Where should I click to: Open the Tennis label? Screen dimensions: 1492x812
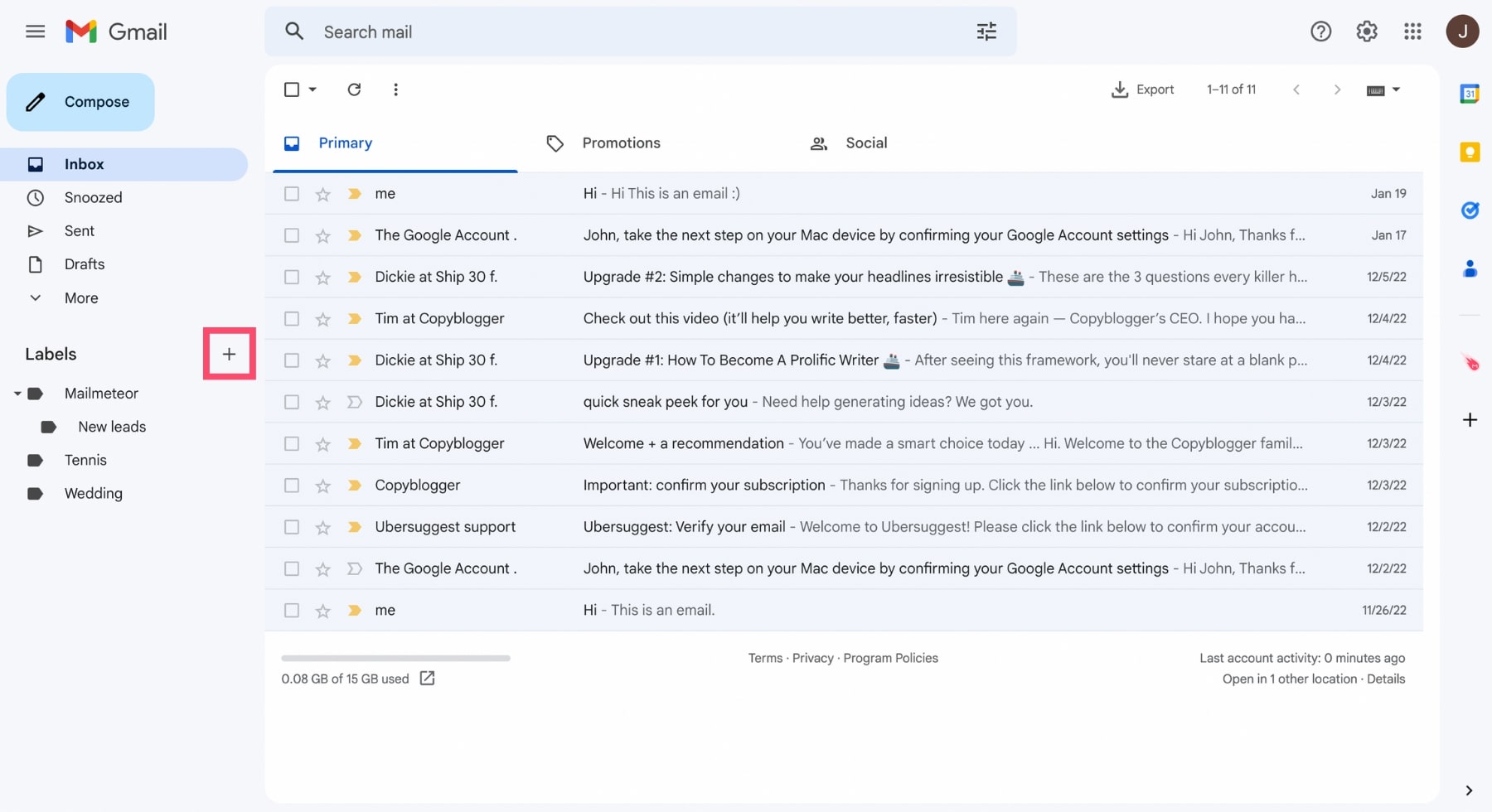[85, 460]
